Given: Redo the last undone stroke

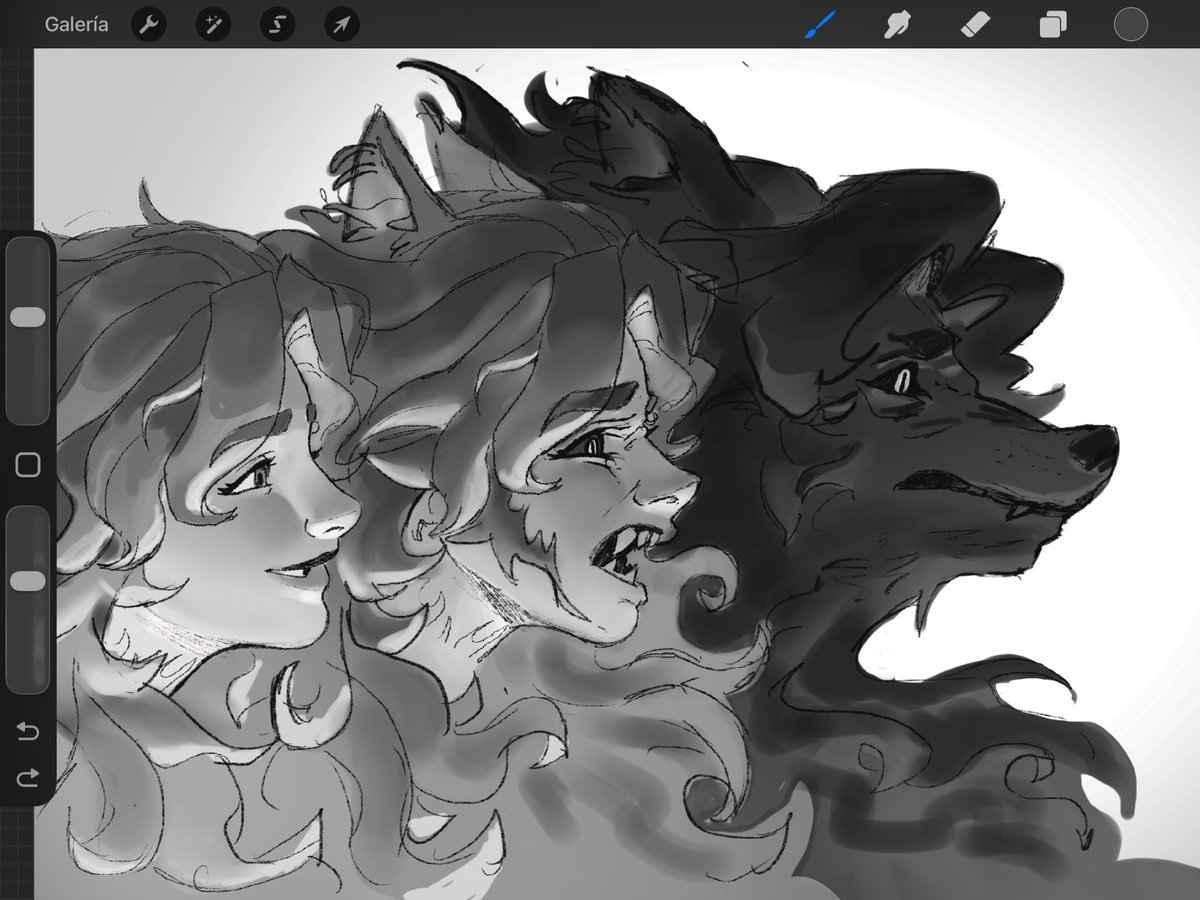Looking at the screenshot, I should (x=27, y=776).
